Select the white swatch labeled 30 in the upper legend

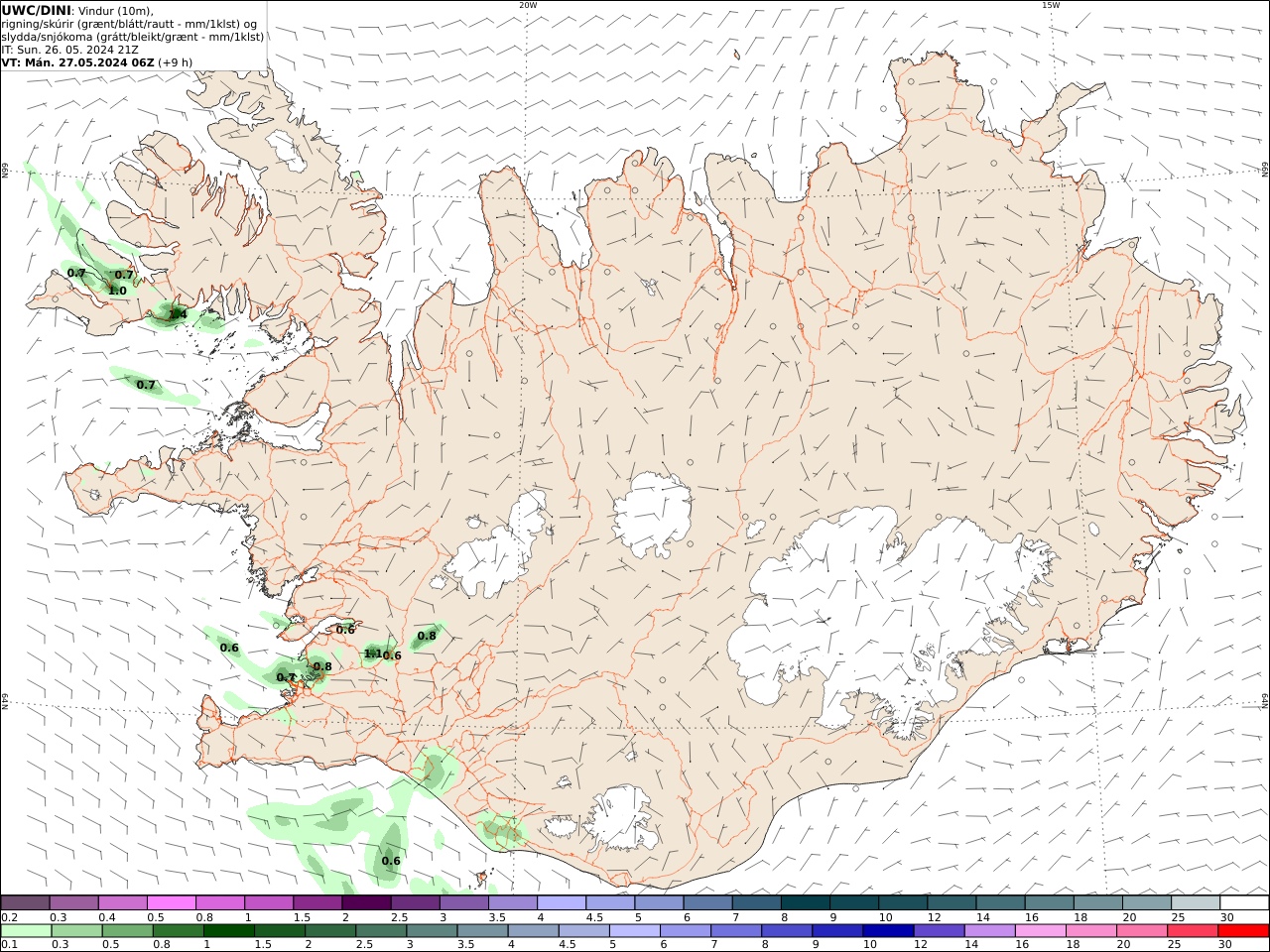(1245, 903)
